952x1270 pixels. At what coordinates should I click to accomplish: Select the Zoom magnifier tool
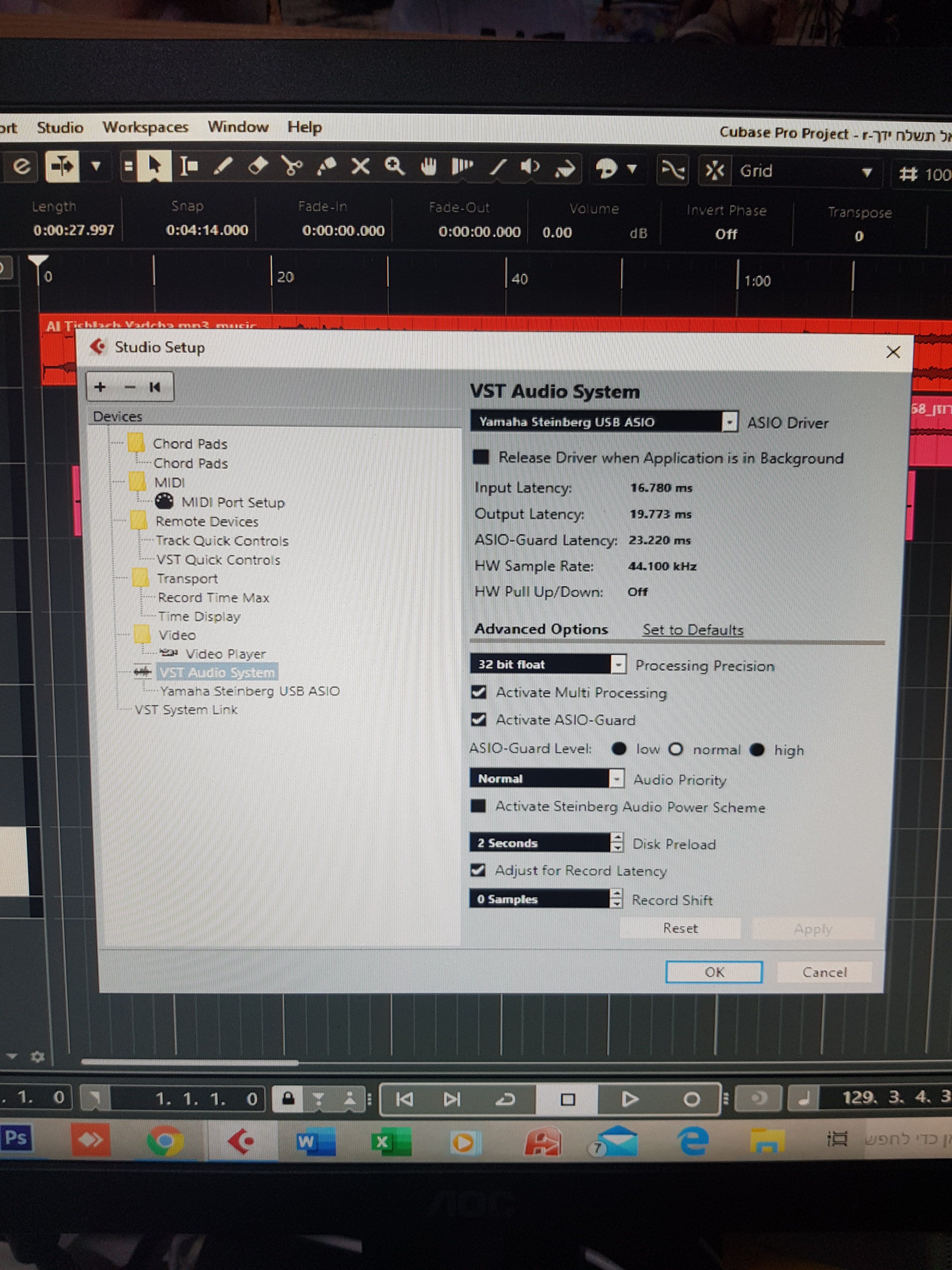point(395,167)
